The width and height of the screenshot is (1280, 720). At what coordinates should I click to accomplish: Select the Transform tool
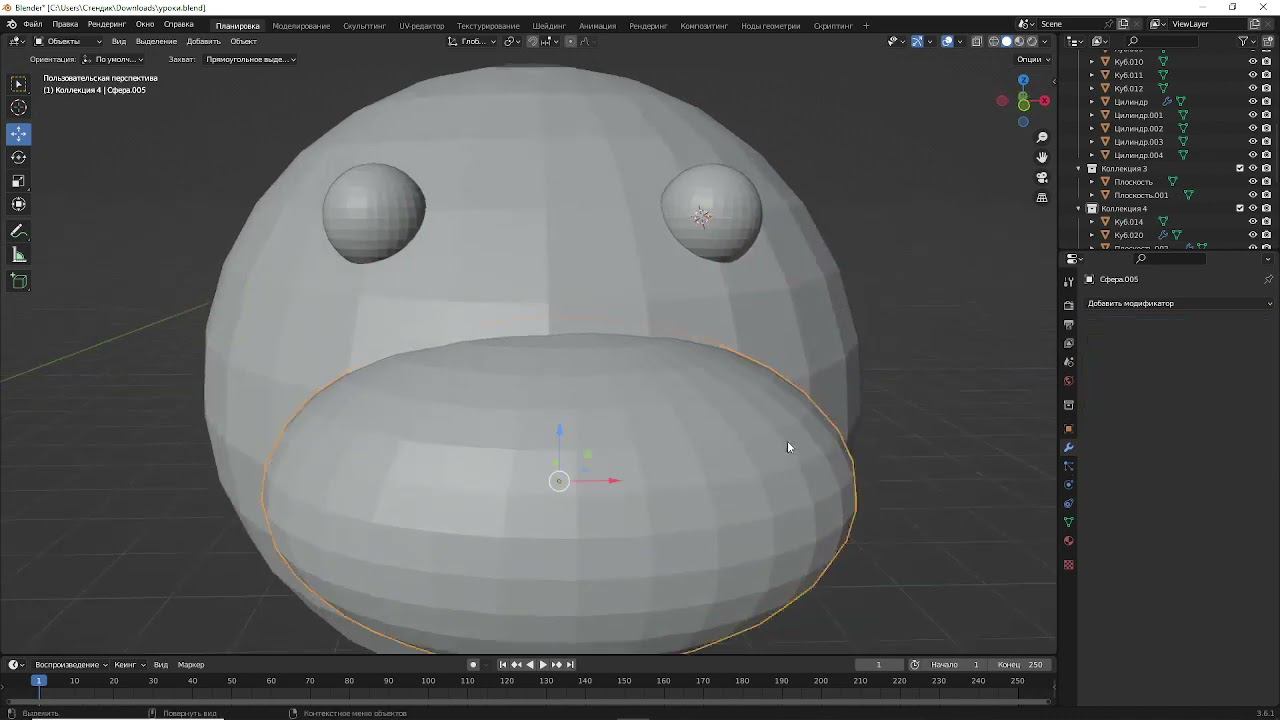pyautogui.click(x=19, y=204)
